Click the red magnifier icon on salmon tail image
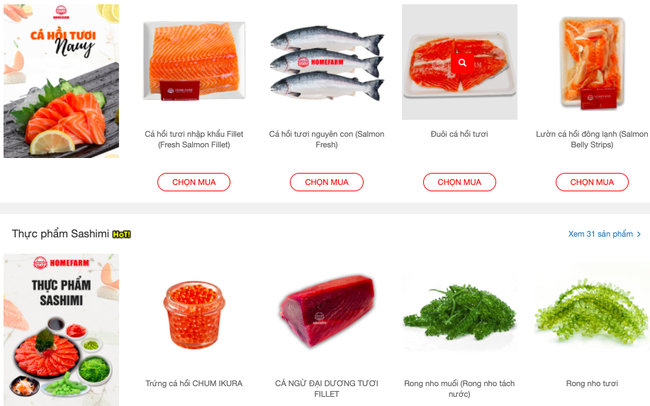This screenshot has height=406, width=650. 462,63
